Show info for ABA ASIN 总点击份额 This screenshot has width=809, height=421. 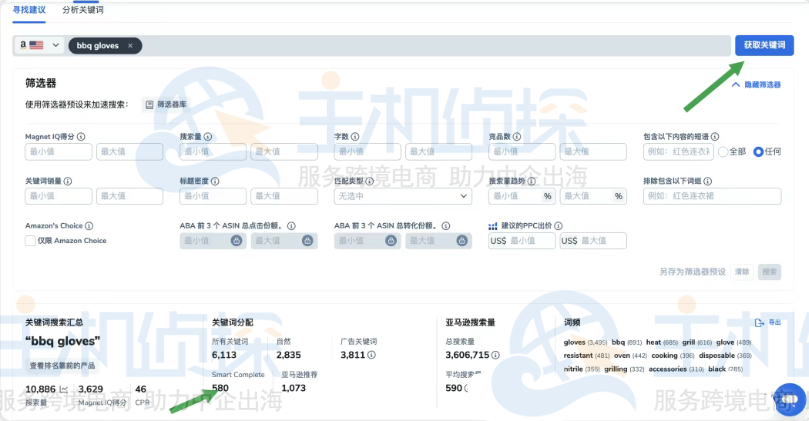[291, 226]
